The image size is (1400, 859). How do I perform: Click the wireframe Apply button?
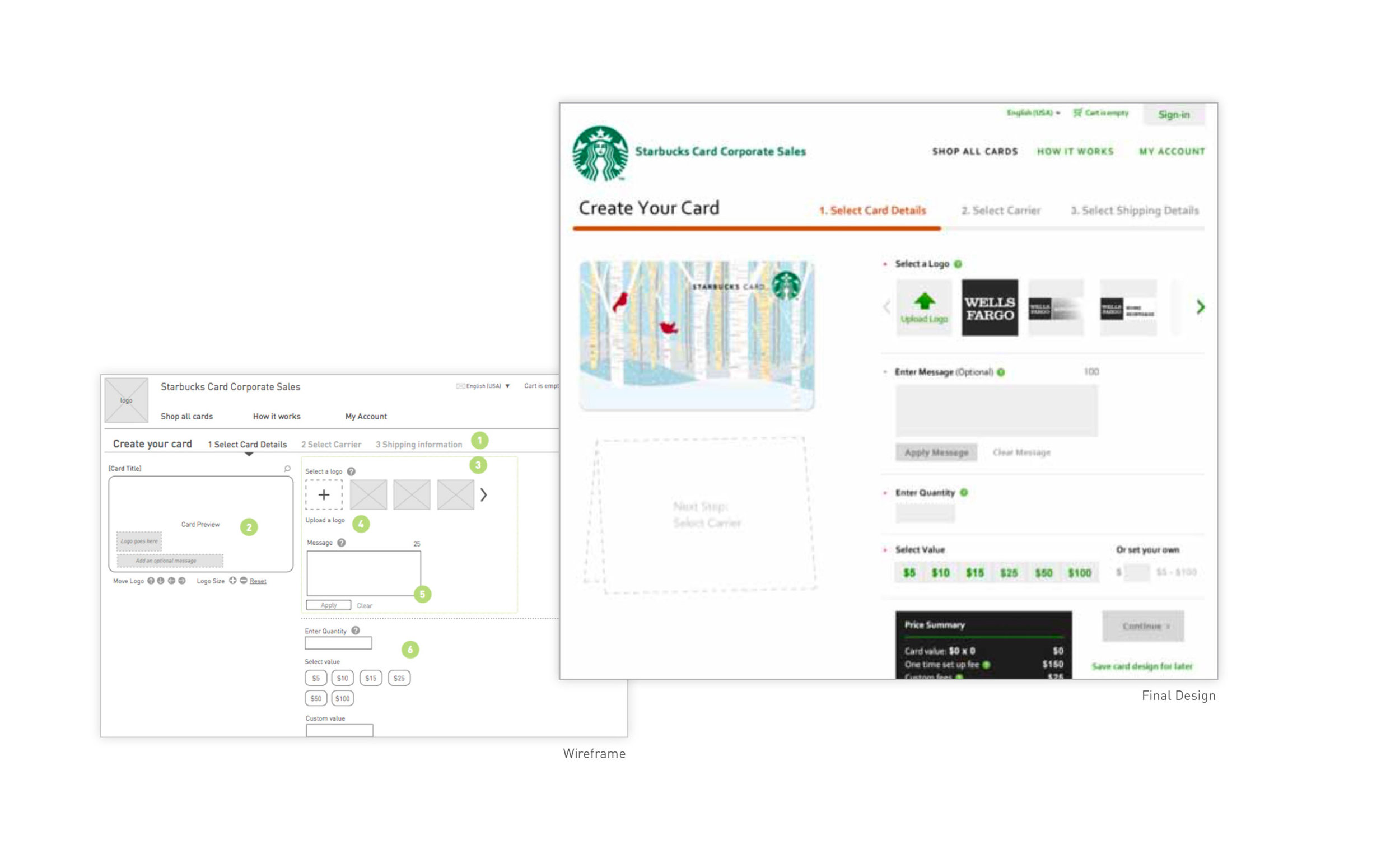pyautogui.click(x=328, y=606)
